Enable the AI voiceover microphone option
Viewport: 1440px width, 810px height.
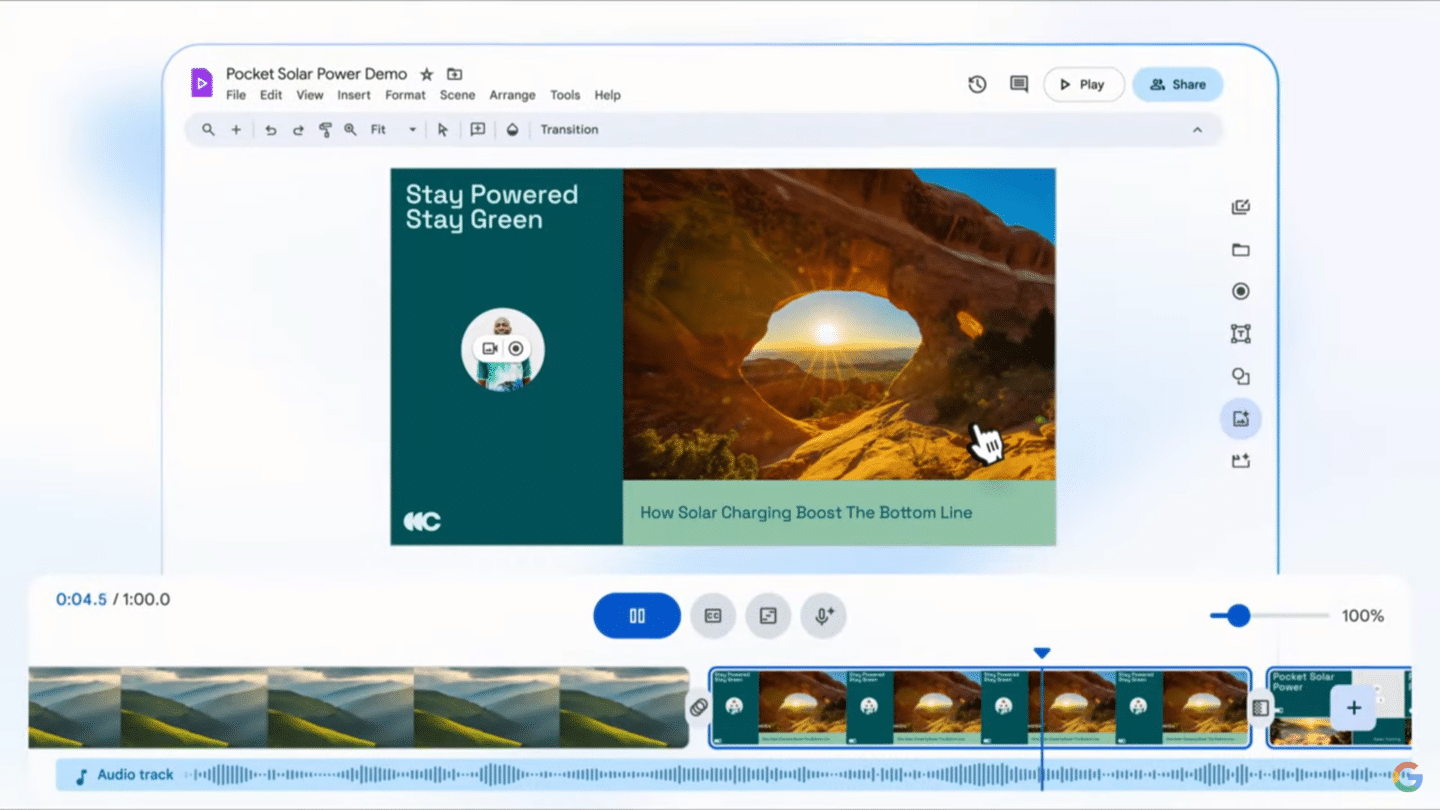tap(823, 615)
